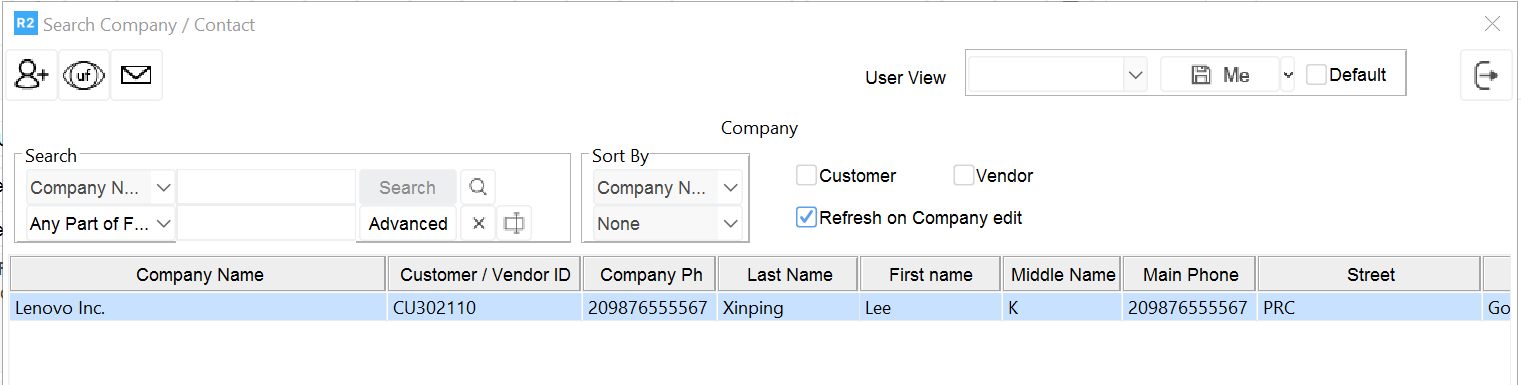Viewport: 1521px width, 385px height.
Task: Select the Lenovo Inc. row
Action: point(760,308)
